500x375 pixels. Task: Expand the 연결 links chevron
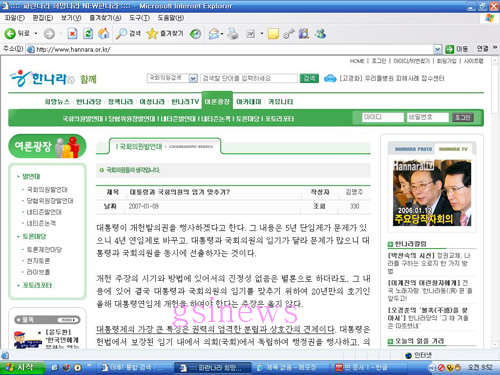(x=495, y=48)
